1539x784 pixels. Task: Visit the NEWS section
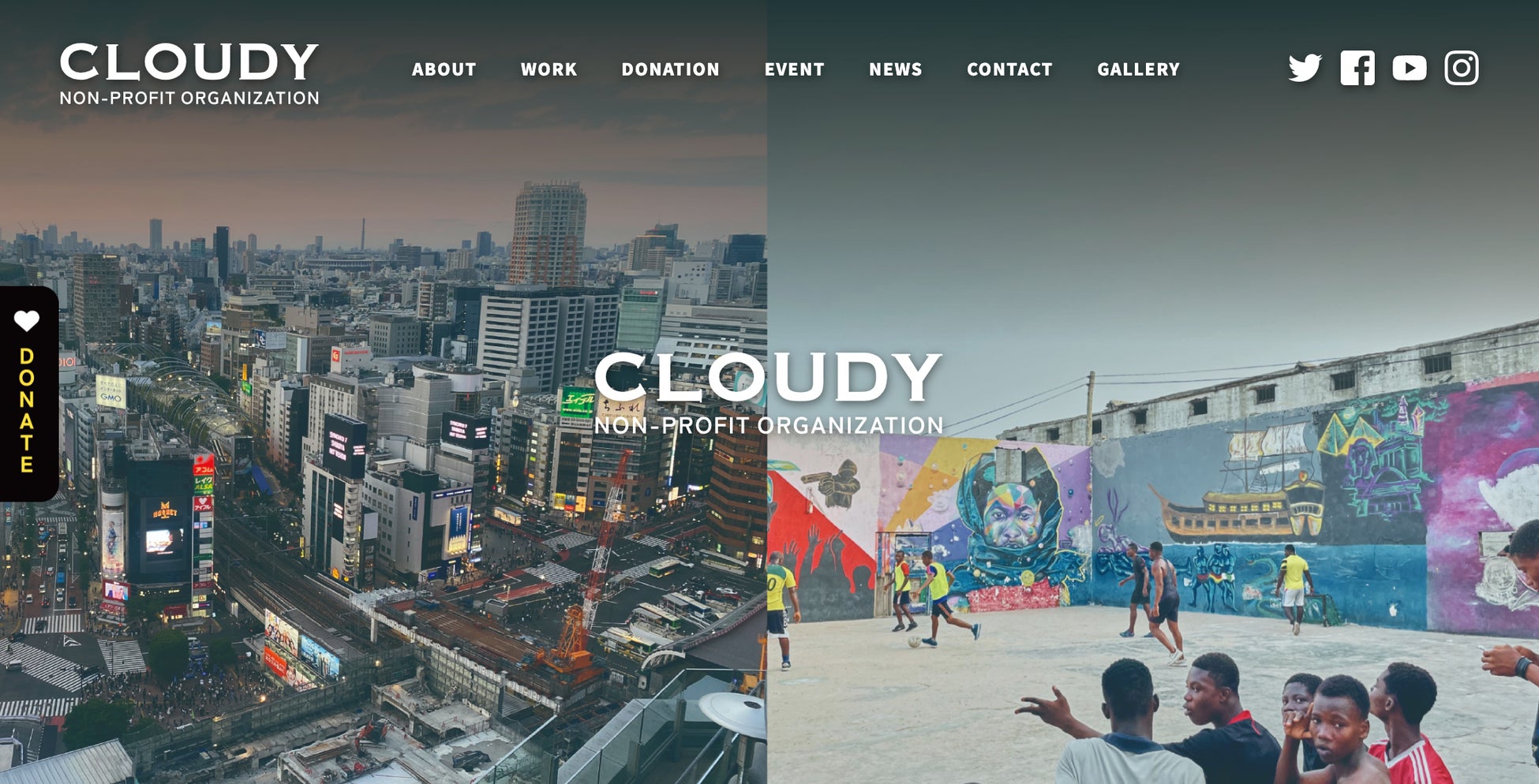pyautogui.click(x=896, y=69)
